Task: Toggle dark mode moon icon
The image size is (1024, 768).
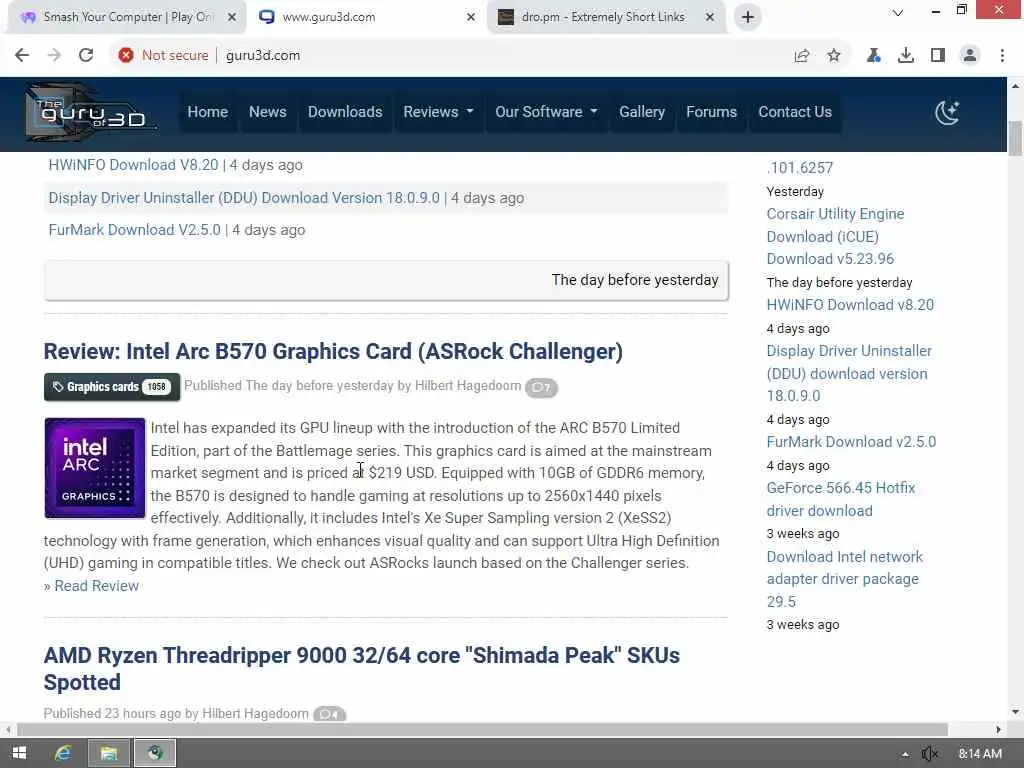Action: pyautogui.click(x=947, y=112)
